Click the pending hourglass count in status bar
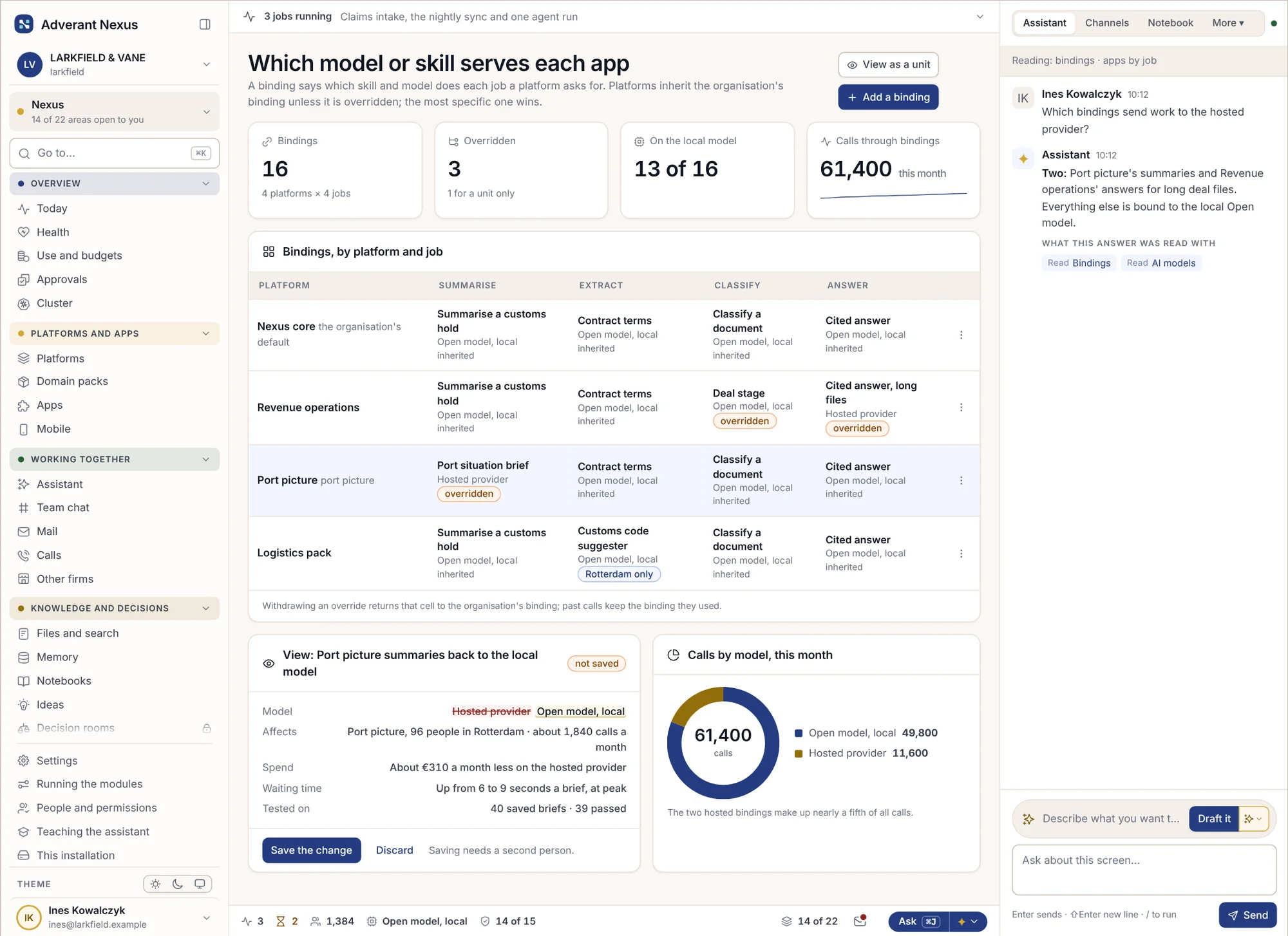1288x936 pixels. point(287,921)
